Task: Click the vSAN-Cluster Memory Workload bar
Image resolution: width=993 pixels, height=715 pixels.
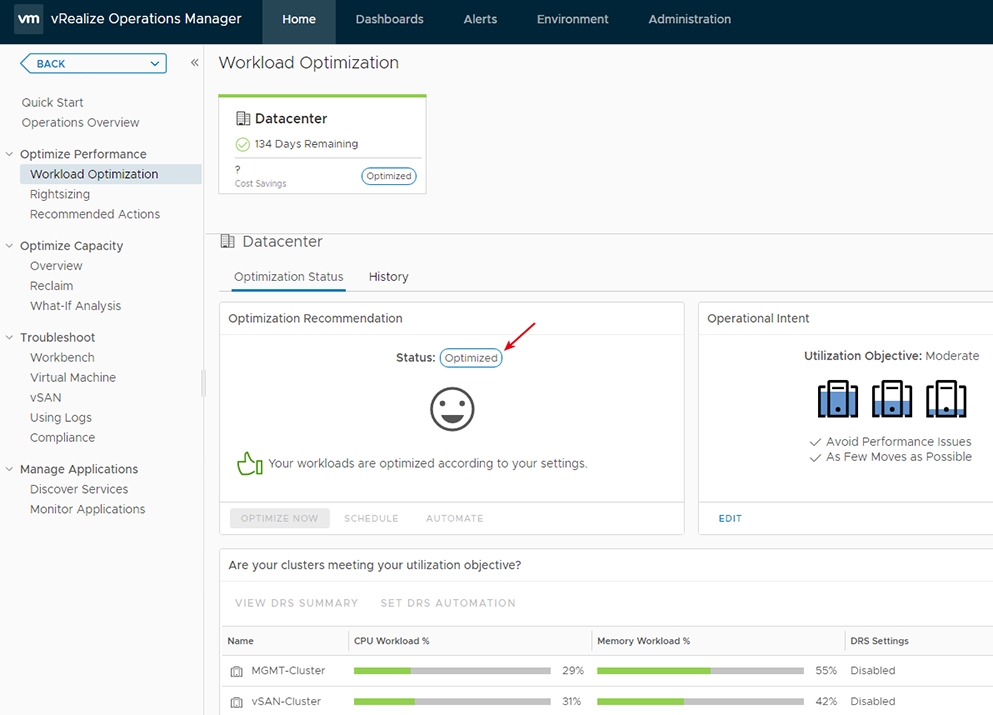Action: (700, 702)
